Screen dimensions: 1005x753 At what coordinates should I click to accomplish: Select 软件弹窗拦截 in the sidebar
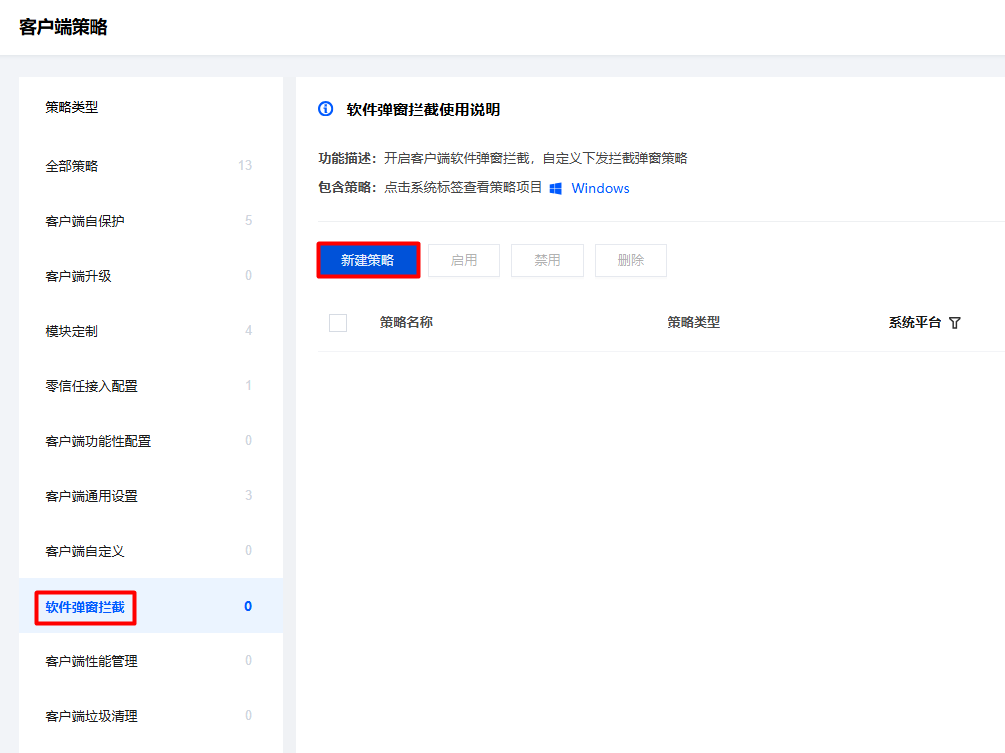(x=151, y=606)
